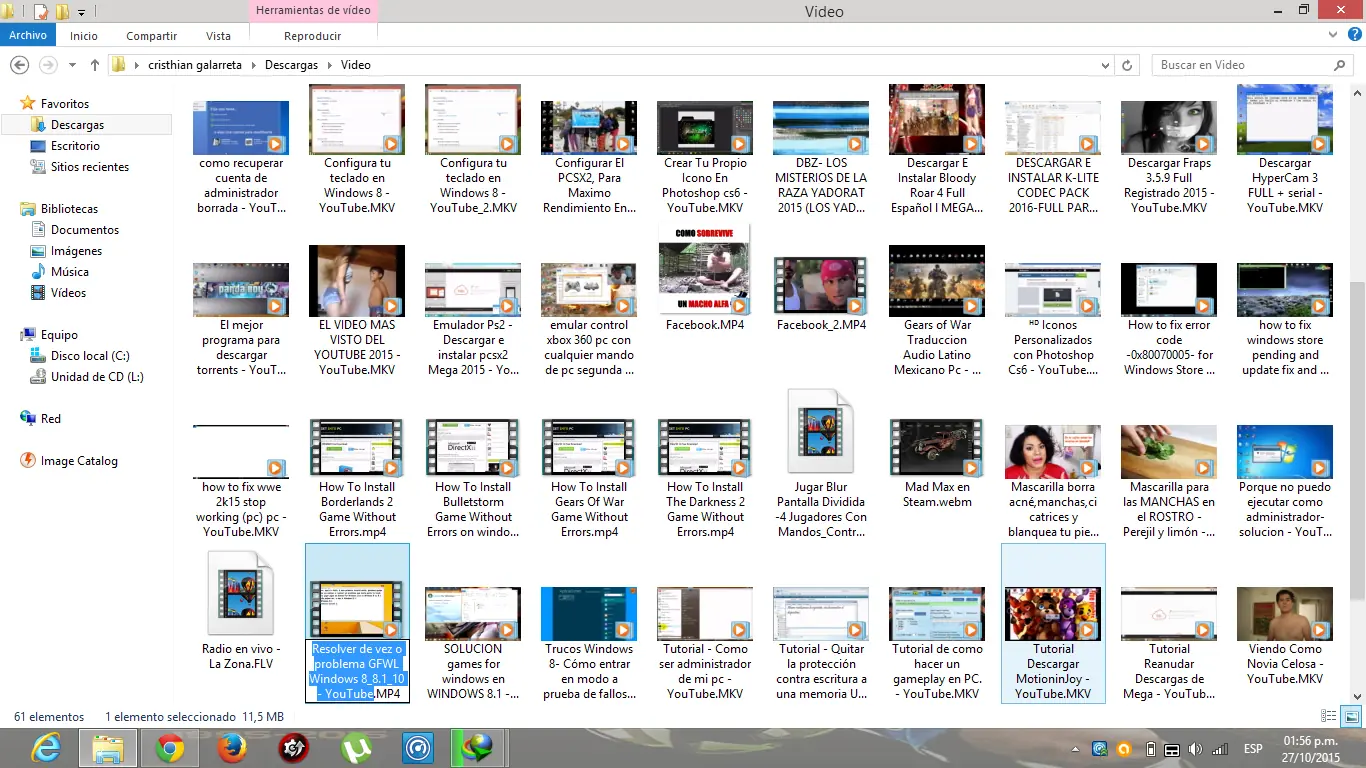Open Vídeos library in sidebar
Image resolution: width=1366 pixels, height=768 pixels.
[68, 293]
